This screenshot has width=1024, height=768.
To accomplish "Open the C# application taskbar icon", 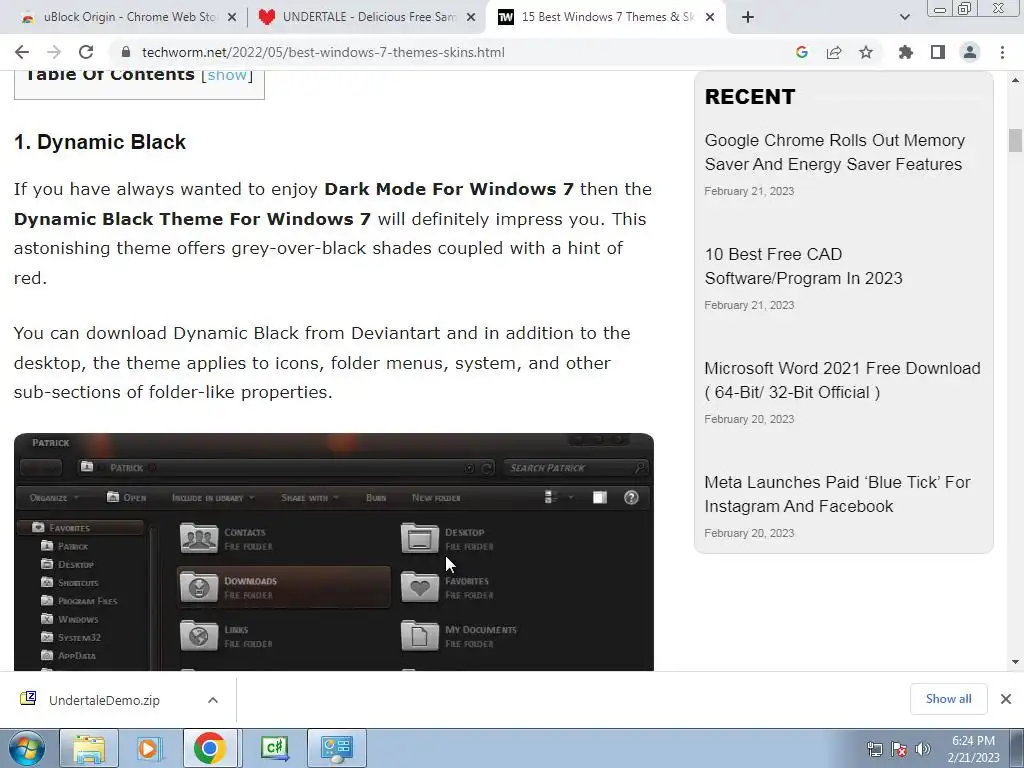I will [x=274, y=748].
